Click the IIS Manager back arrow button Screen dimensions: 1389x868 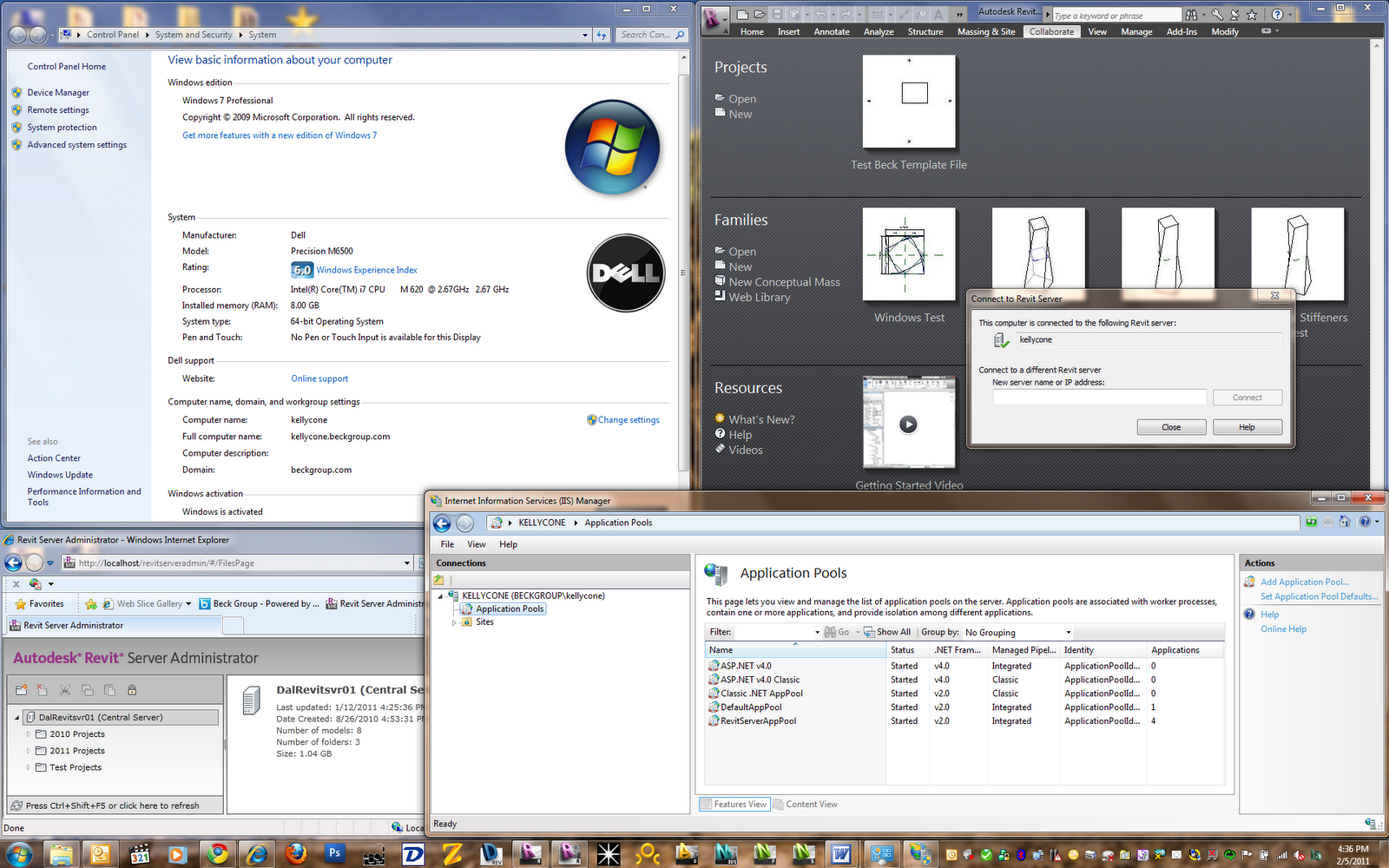[x=442, y=523]
